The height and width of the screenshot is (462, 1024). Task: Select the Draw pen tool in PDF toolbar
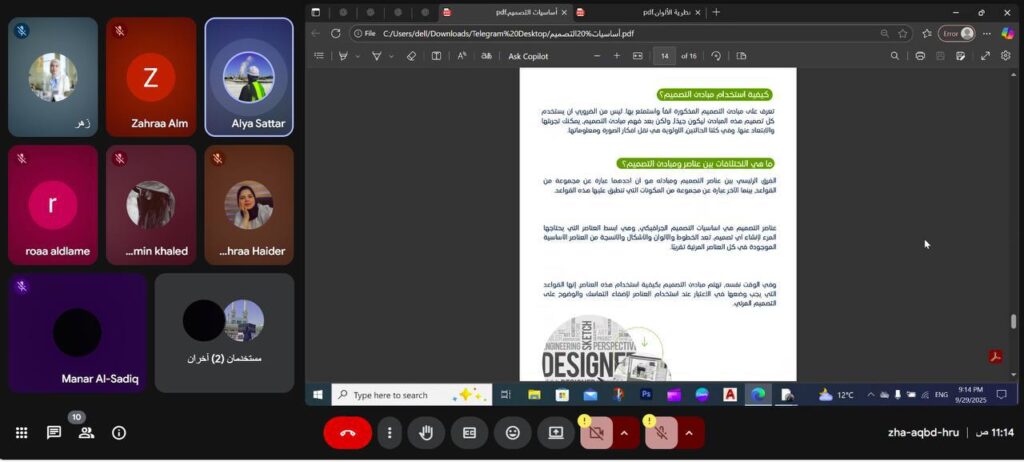coord(377,56)
